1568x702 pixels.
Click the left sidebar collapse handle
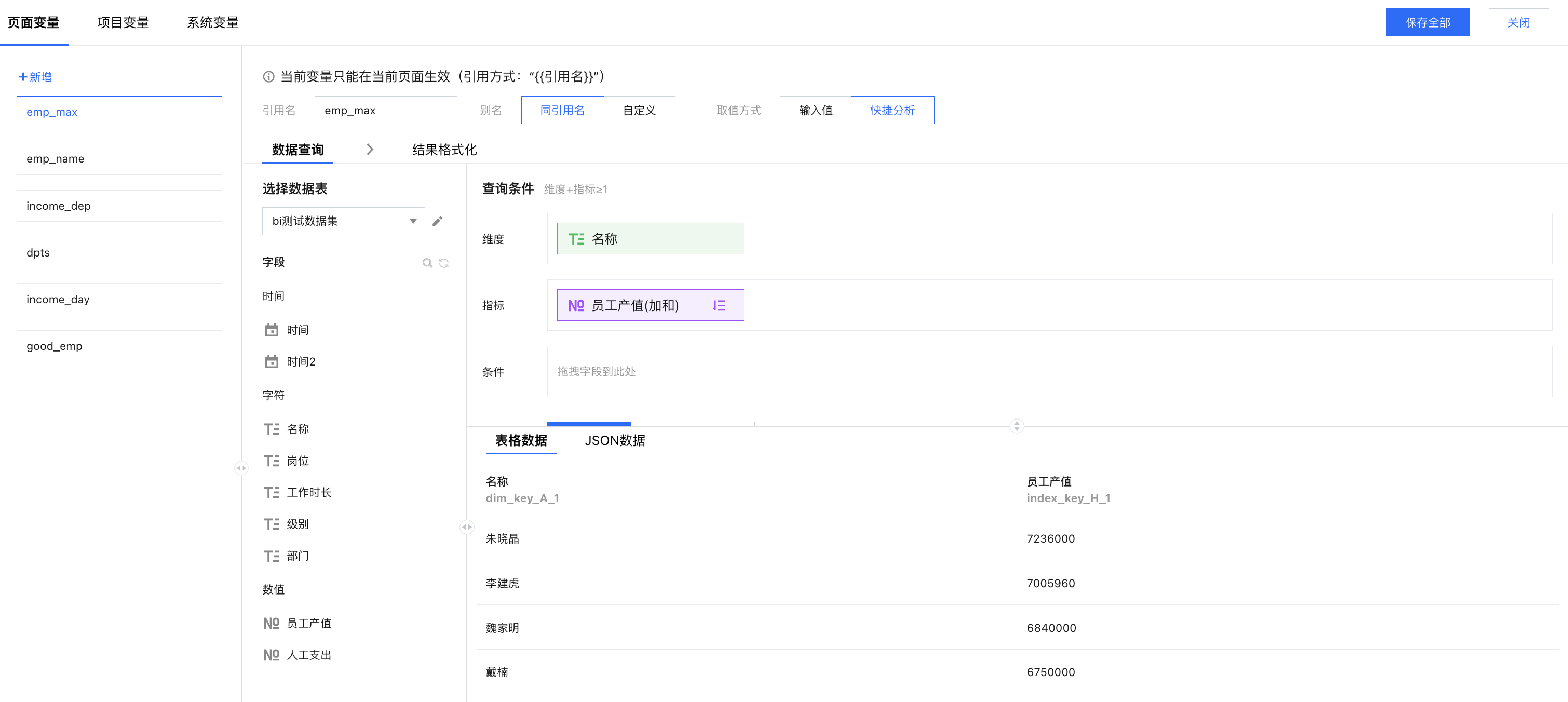[x=241, y=468]
